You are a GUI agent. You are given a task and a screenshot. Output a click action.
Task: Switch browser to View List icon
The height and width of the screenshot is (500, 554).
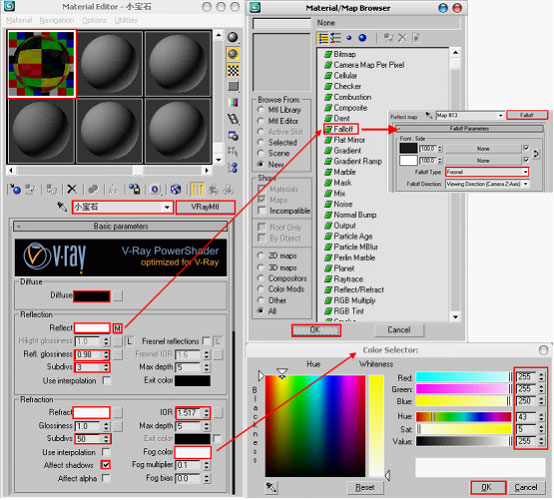pyautogui.click(x=323, y=38)
